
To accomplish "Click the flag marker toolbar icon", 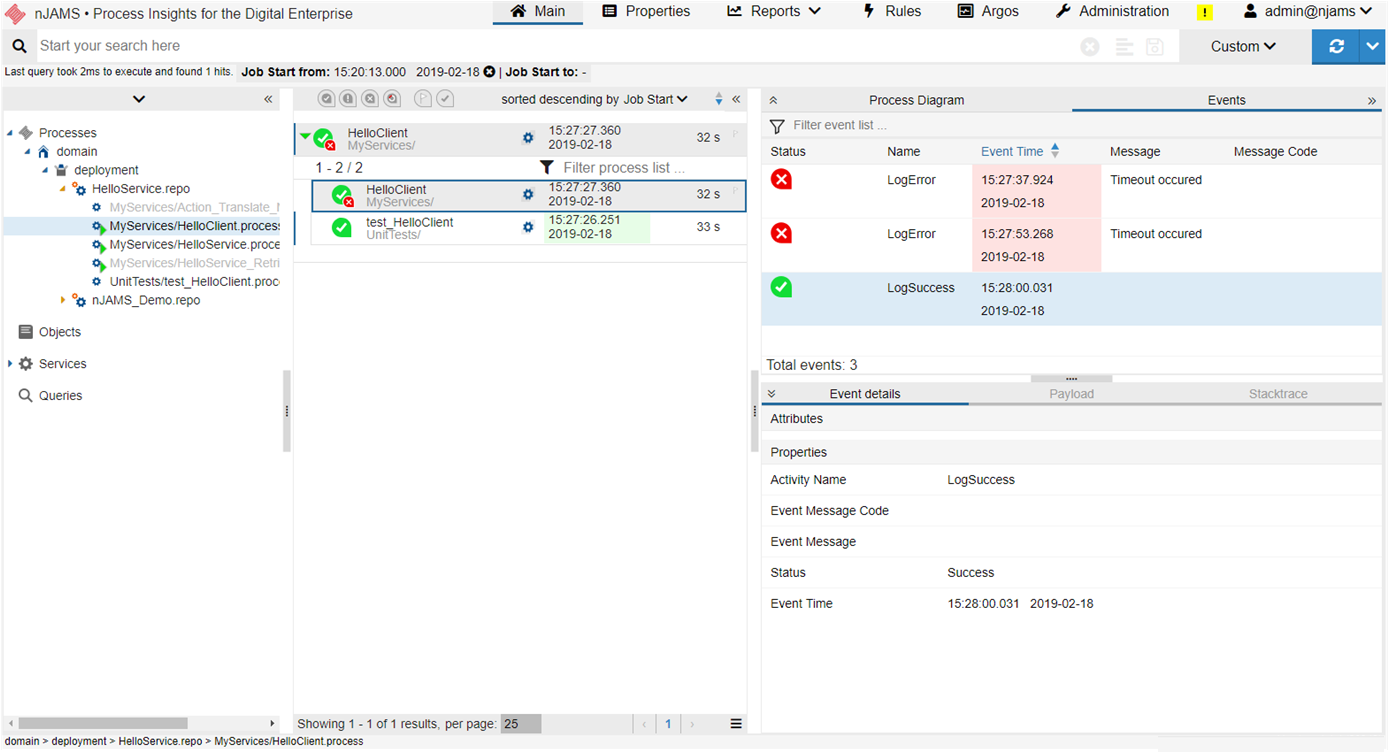I will (x=423, y=98).
